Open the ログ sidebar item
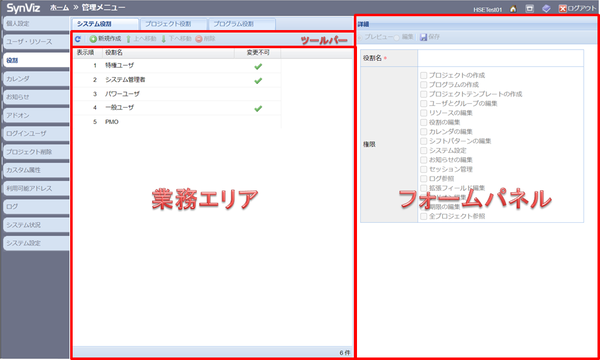This screenshot has width=600, height=360. 36,207
